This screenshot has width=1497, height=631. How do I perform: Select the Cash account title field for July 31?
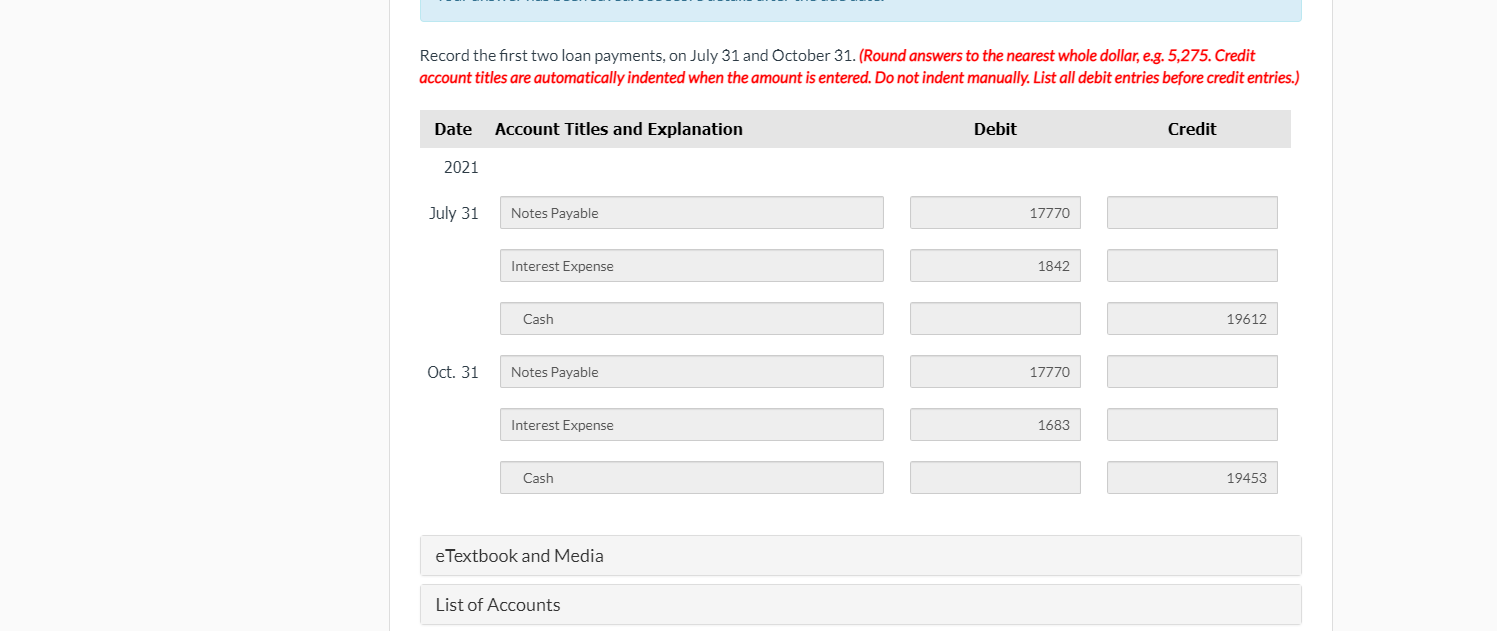691,318
